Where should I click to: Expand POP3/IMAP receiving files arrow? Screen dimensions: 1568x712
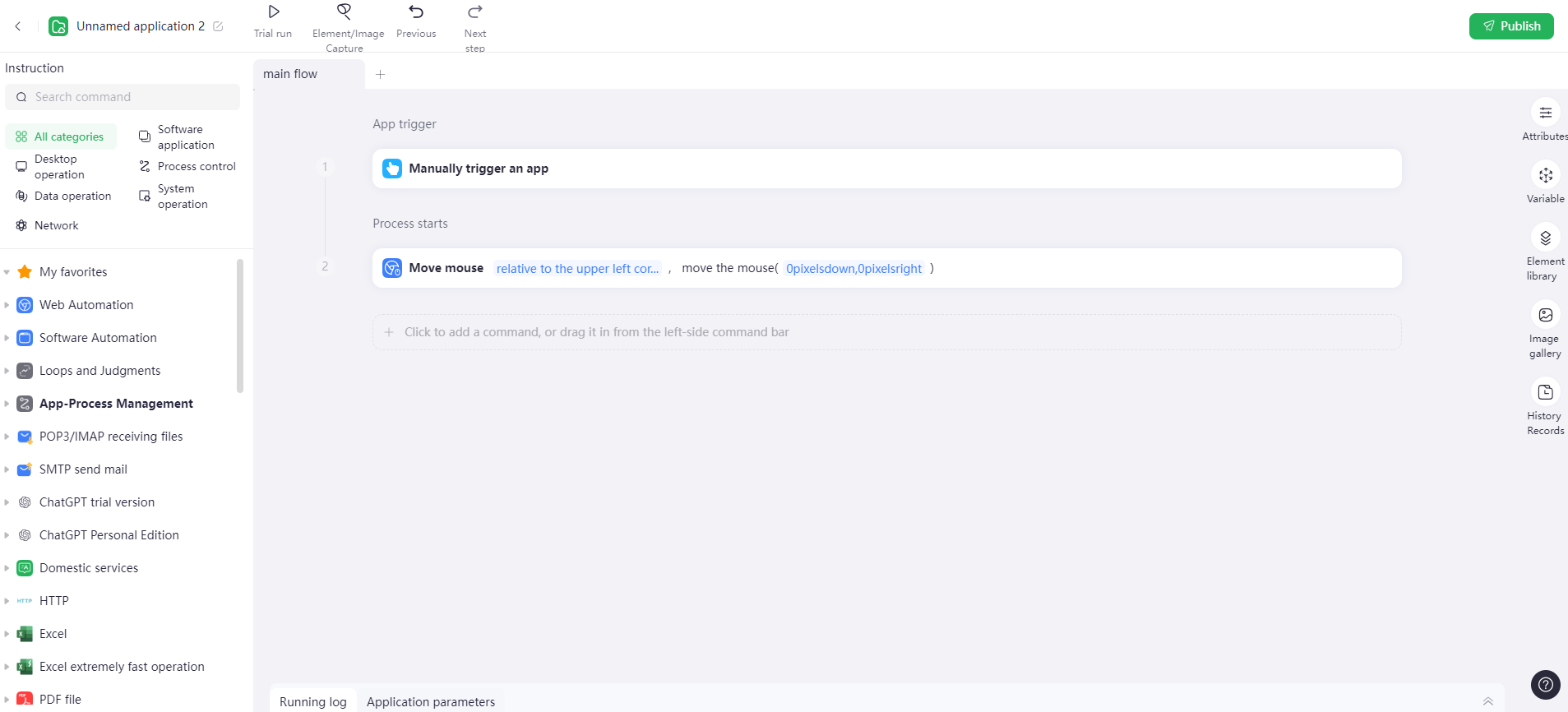tap(7, 437)
